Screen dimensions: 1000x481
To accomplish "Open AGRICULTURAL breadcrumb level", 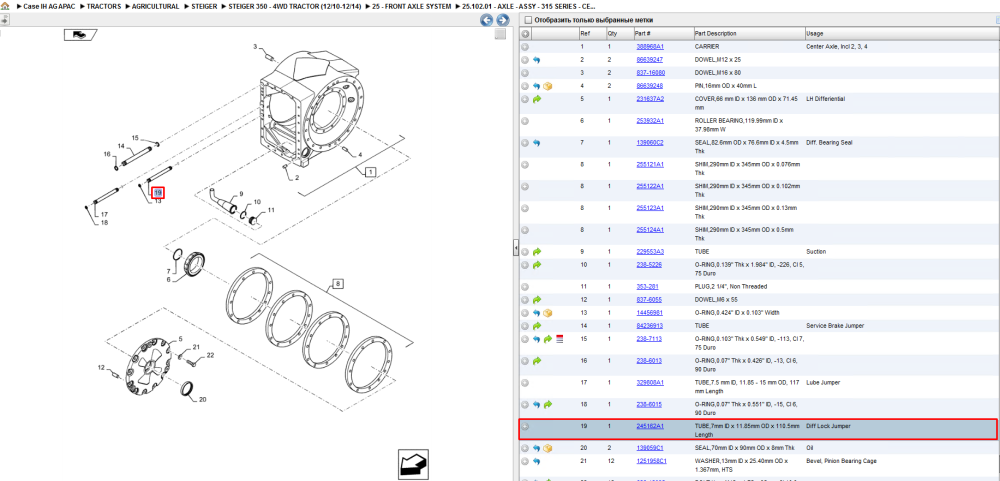I will tap(156, 6).
